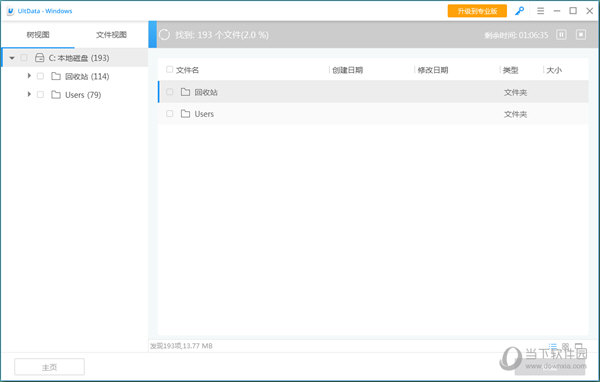
Task: Check the 回收站 (114) tree checkbox
Action: [40, 76]
